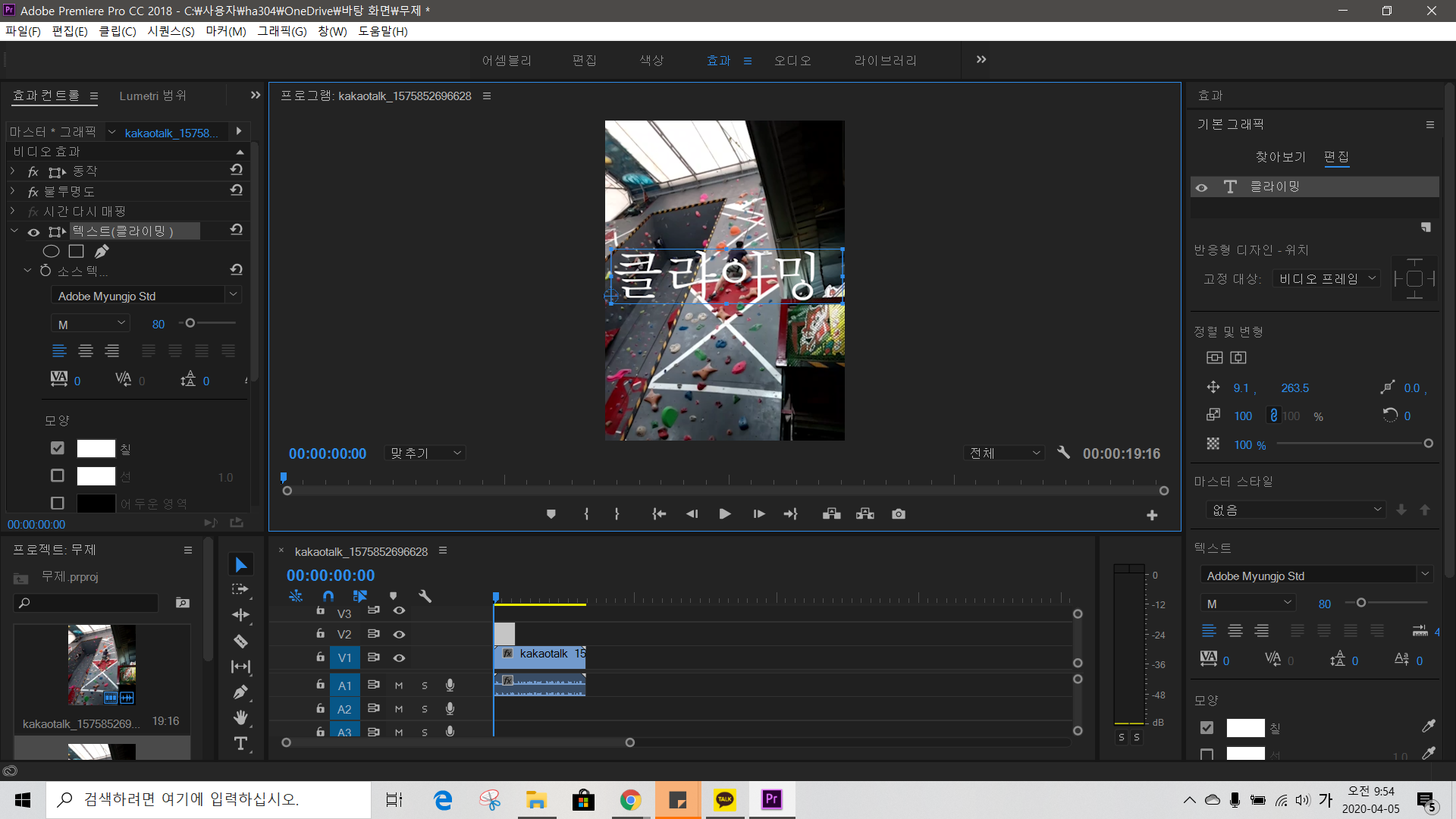Click the 찾아보기 tab in Essential Graphics
The image size is (1456, 819).
[1281, 156]
